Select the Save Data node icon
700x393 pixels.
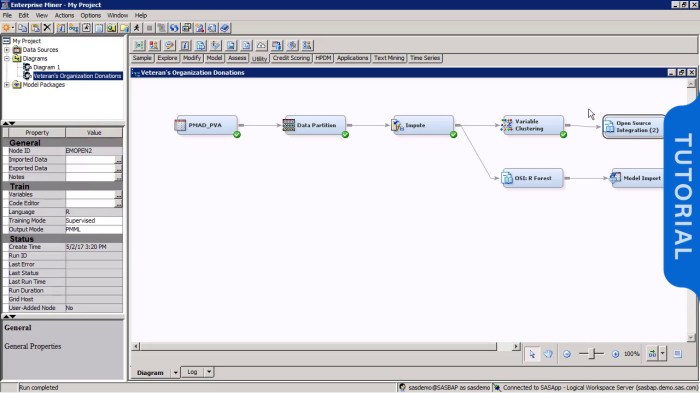coord(277,45)
